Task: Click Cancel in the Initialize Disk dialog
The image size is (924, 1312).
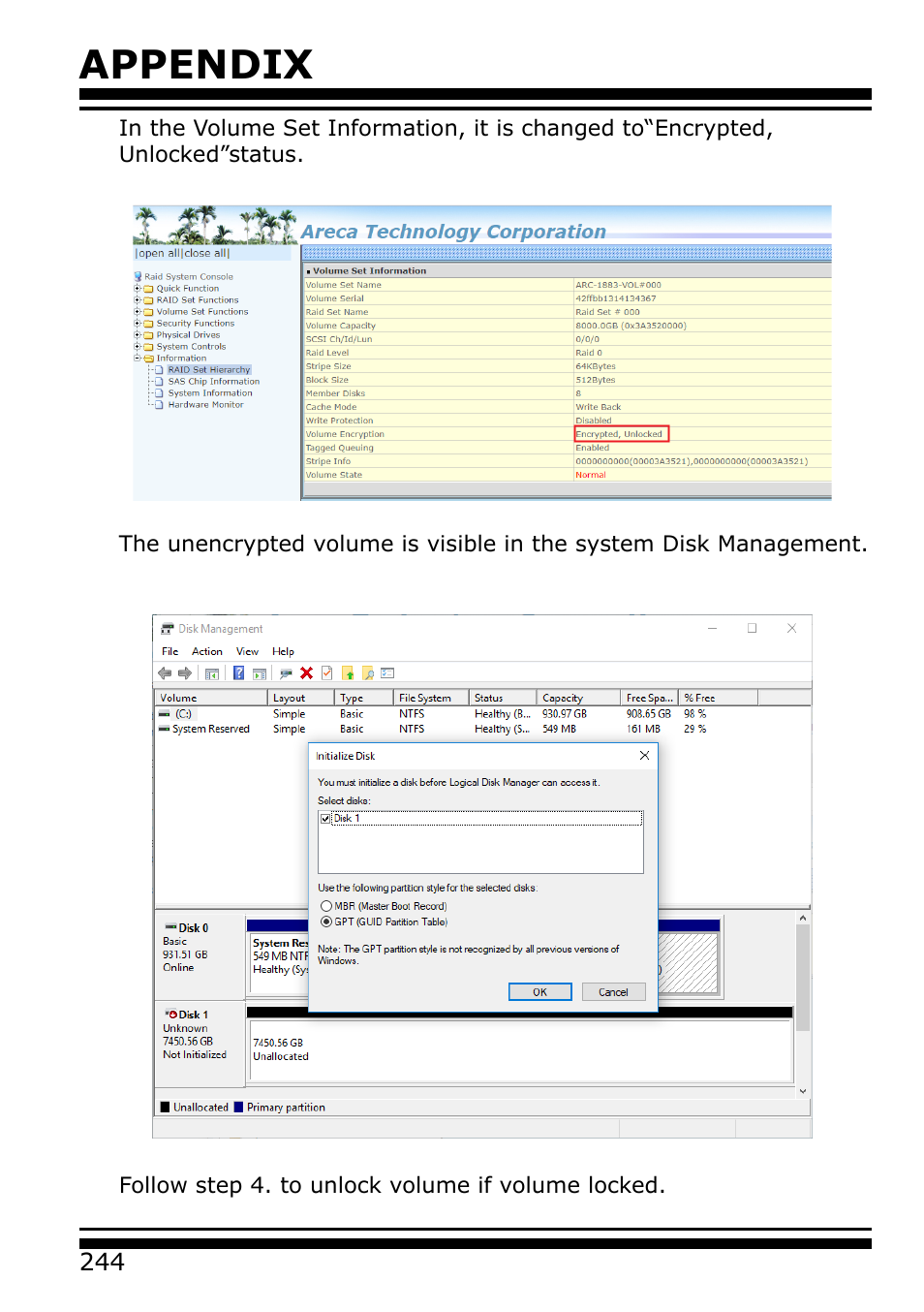Action: coord(613,992)
